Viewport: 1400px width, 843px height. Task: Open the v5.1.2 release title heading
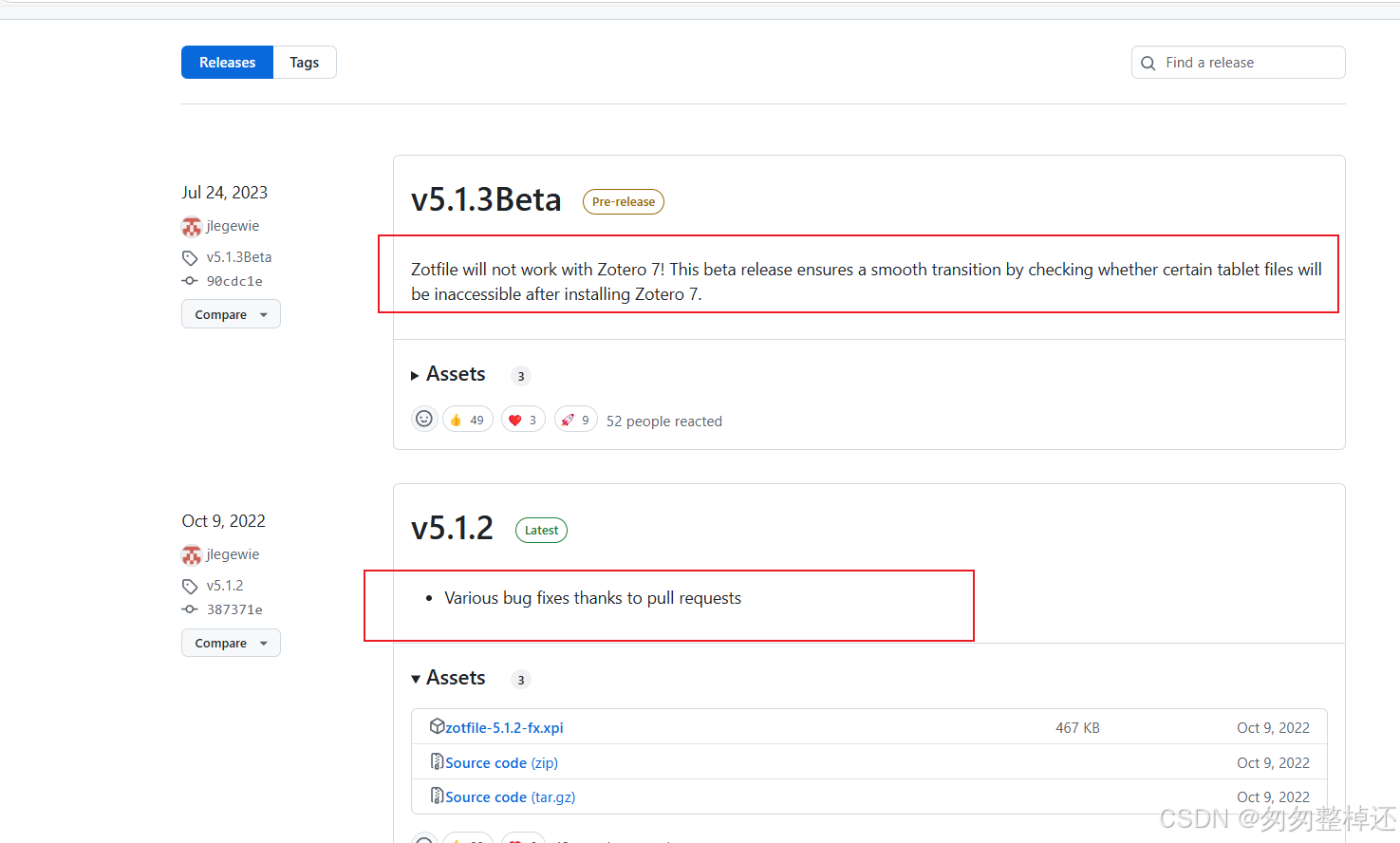pyautogui.click(x=452, y=528)
